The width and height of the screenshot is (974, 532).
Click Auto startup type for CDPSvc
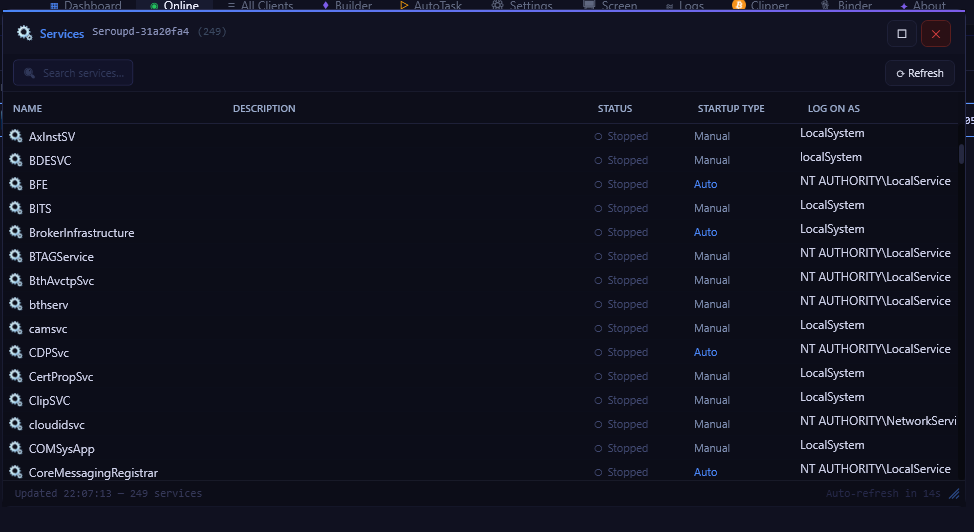coord(705,352)
